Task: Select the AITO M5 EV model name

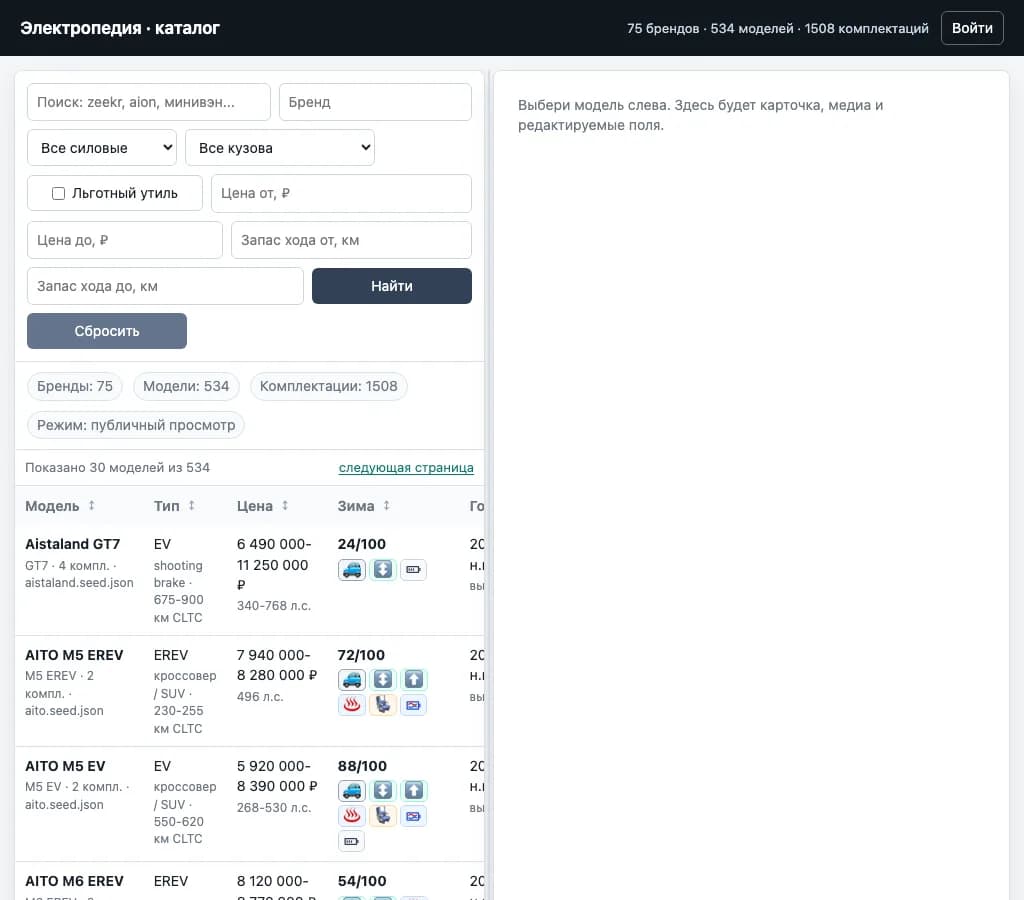Action: pyautogui.click(x=65, y=766)
